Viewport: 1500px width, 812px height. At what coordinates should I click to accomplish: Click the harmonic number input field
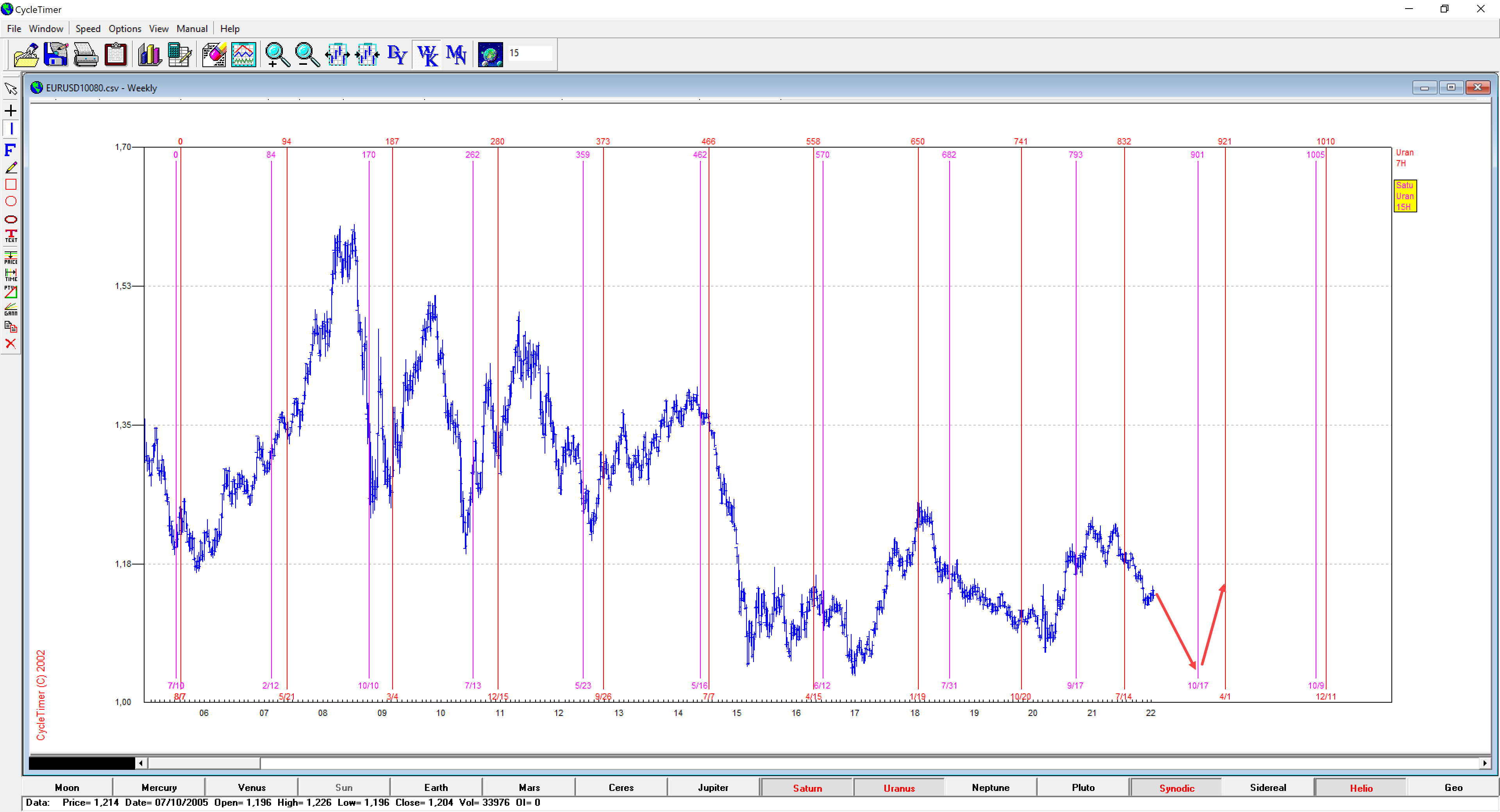click(529, 53)
